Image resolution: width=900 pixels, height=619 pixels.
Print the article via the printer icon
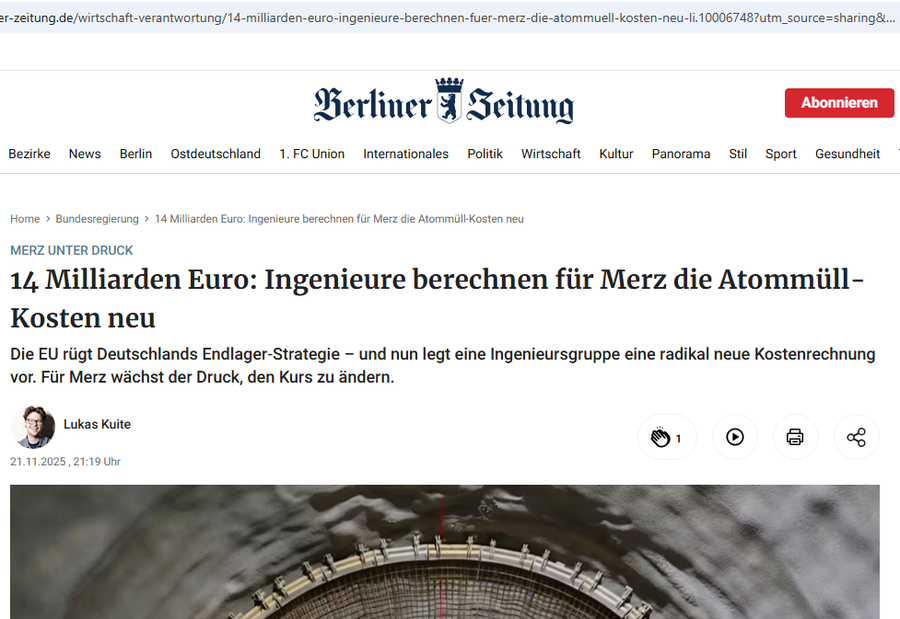[795, 437]
